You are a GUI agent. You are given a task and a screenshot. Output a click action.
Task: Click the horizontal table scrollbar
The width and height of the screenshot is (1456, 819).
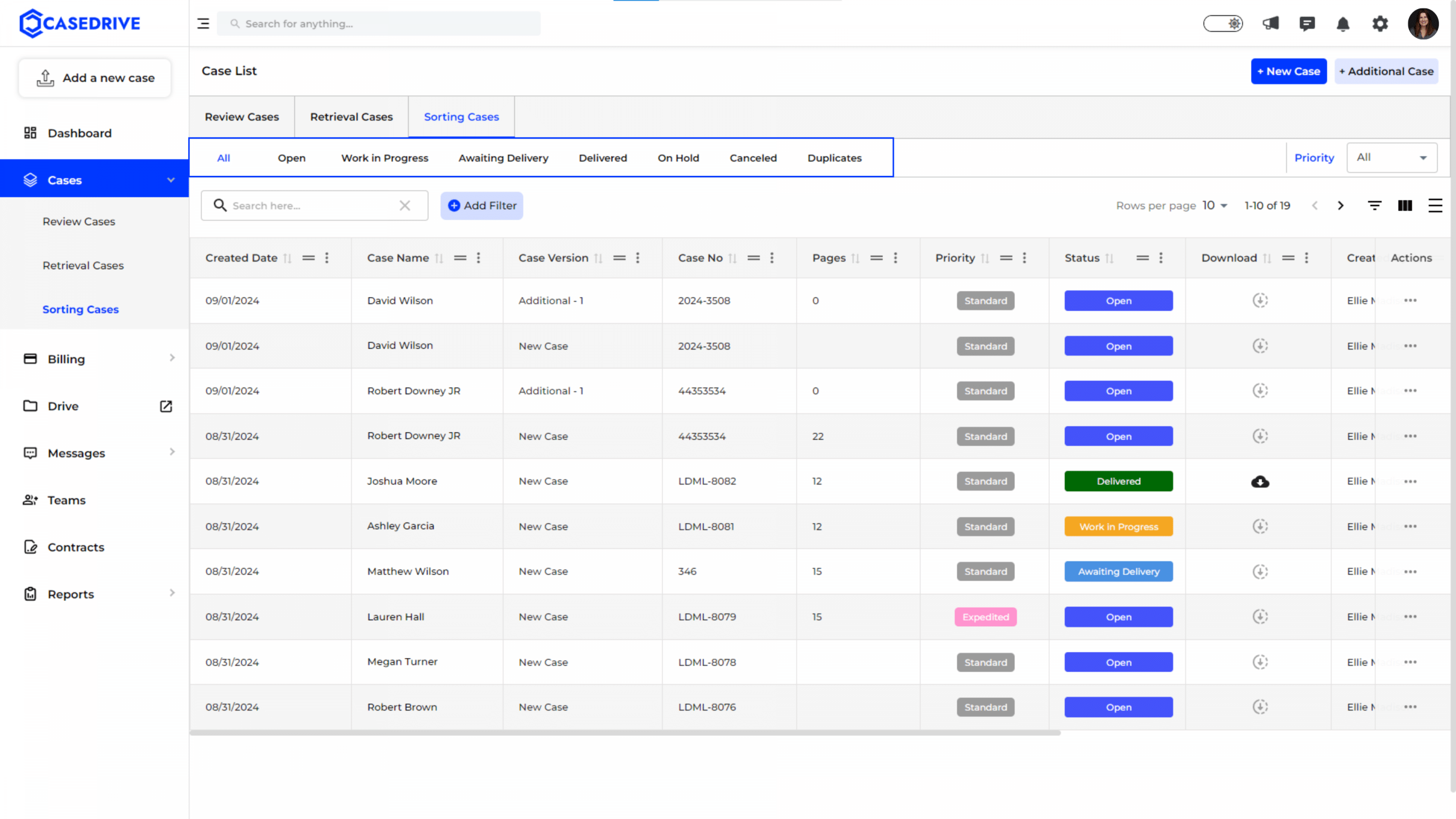624,733
